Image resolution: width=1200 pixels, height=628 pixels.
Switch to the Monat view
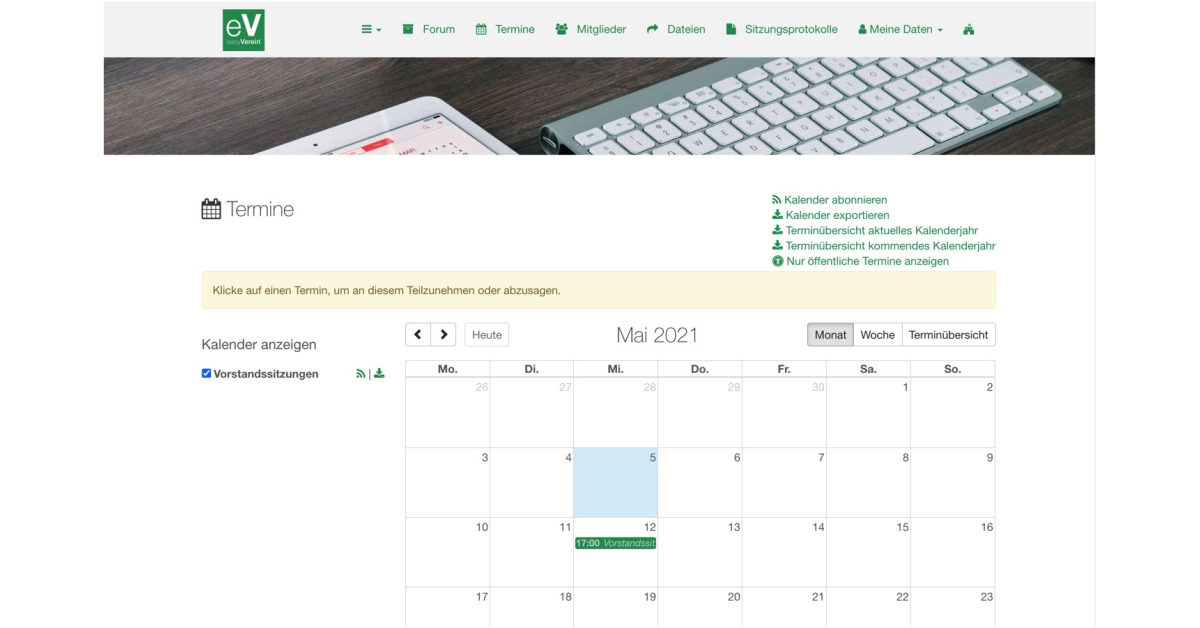(x=830, y=335)
